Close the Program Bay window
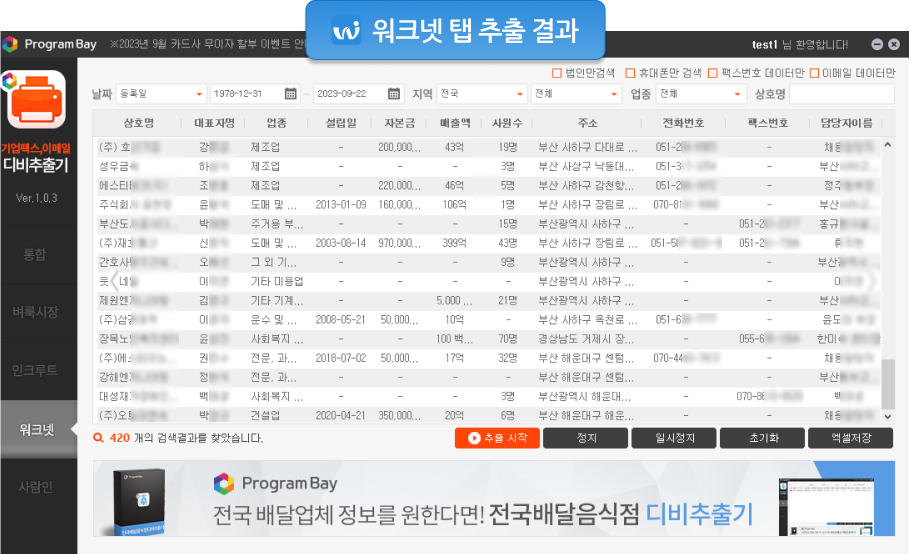The height and width of the screenshot is (554, 911). point(894,44)
